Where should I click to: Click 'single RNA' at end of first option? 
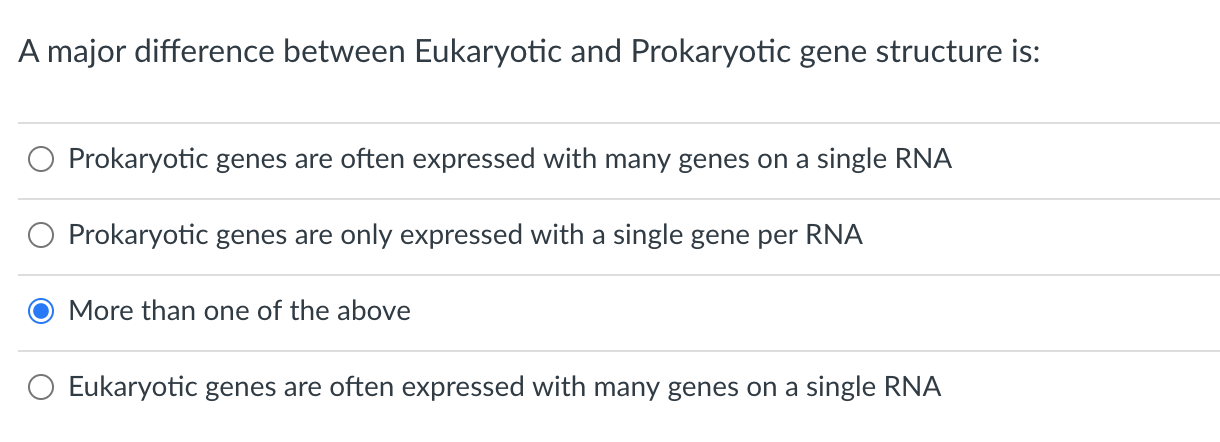click(x=884, y=160)
